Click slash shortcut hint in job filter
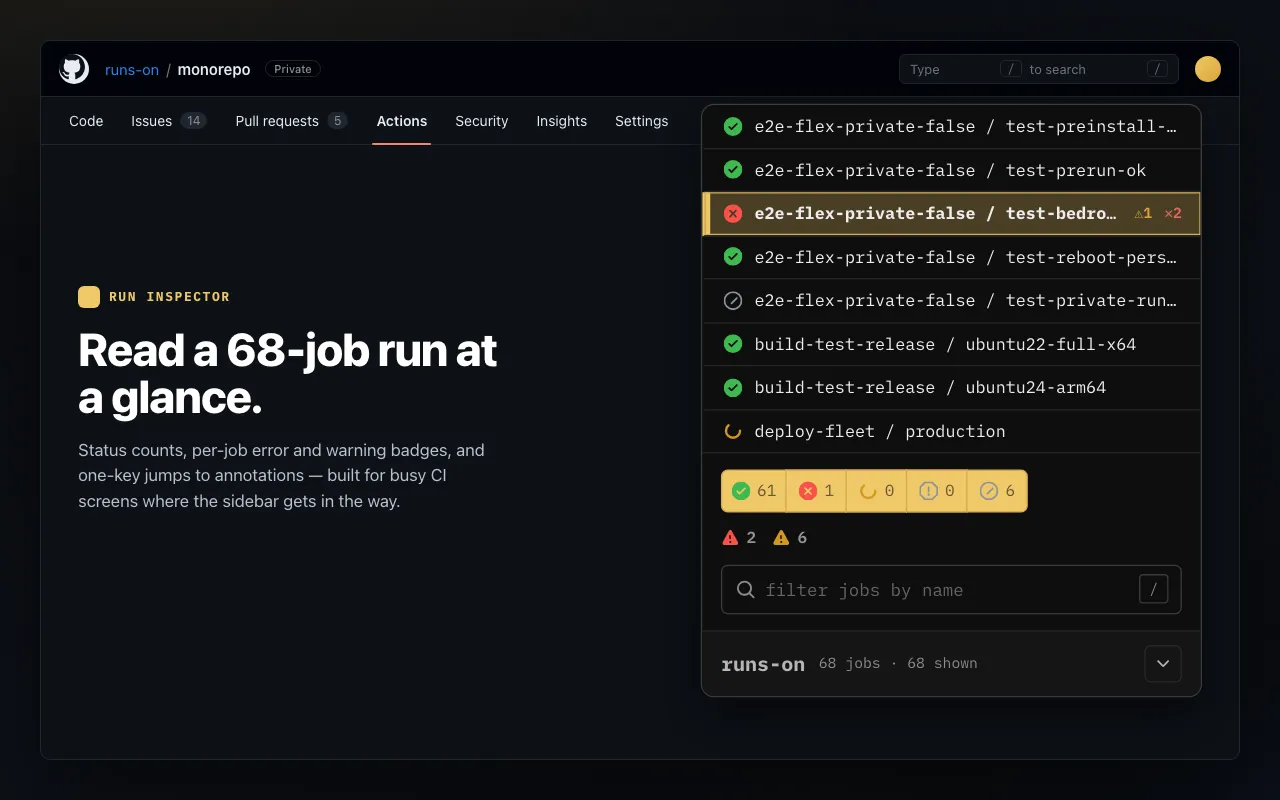The height and width of the screenshot is (800, 1280). point(1153,590)
